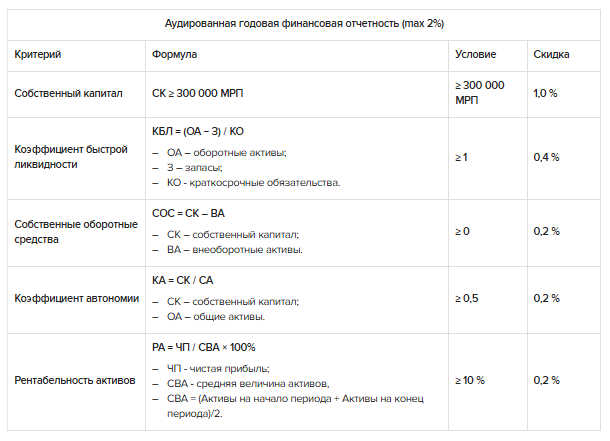Click the formula 'РА = ЧП / СВА × 100%'
Image resolution: width=610 pixels, height=441 pixels.
(204, 348)
